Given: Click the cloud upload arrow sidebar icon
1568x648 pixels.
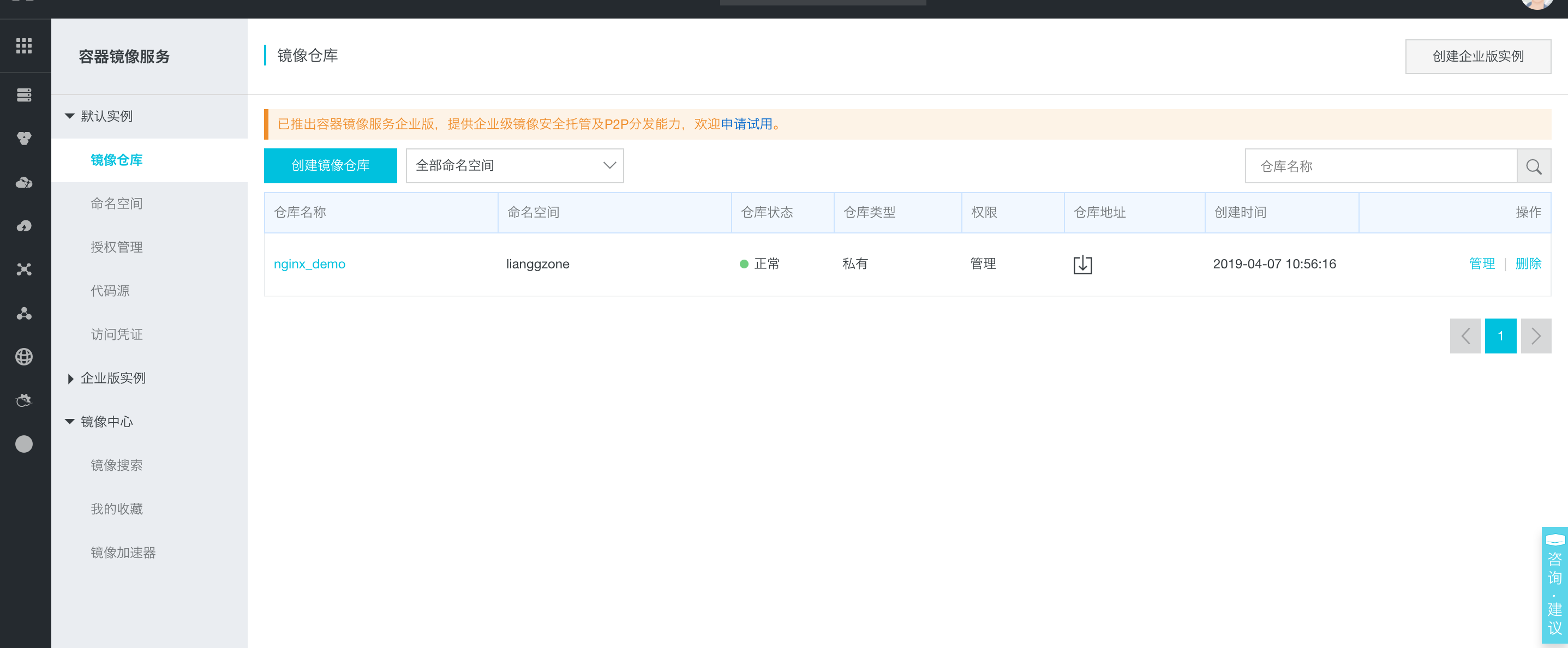Looking at the screenshot, I should coord(24,226).
